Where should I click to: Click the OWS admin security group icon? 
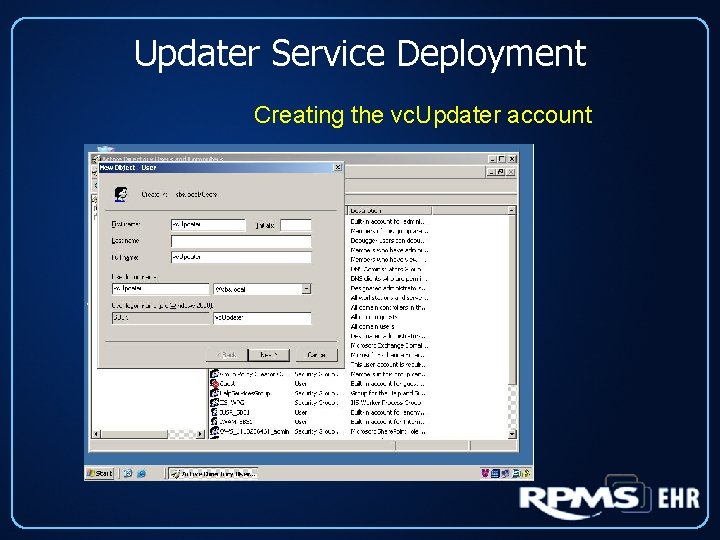point(214,431)
